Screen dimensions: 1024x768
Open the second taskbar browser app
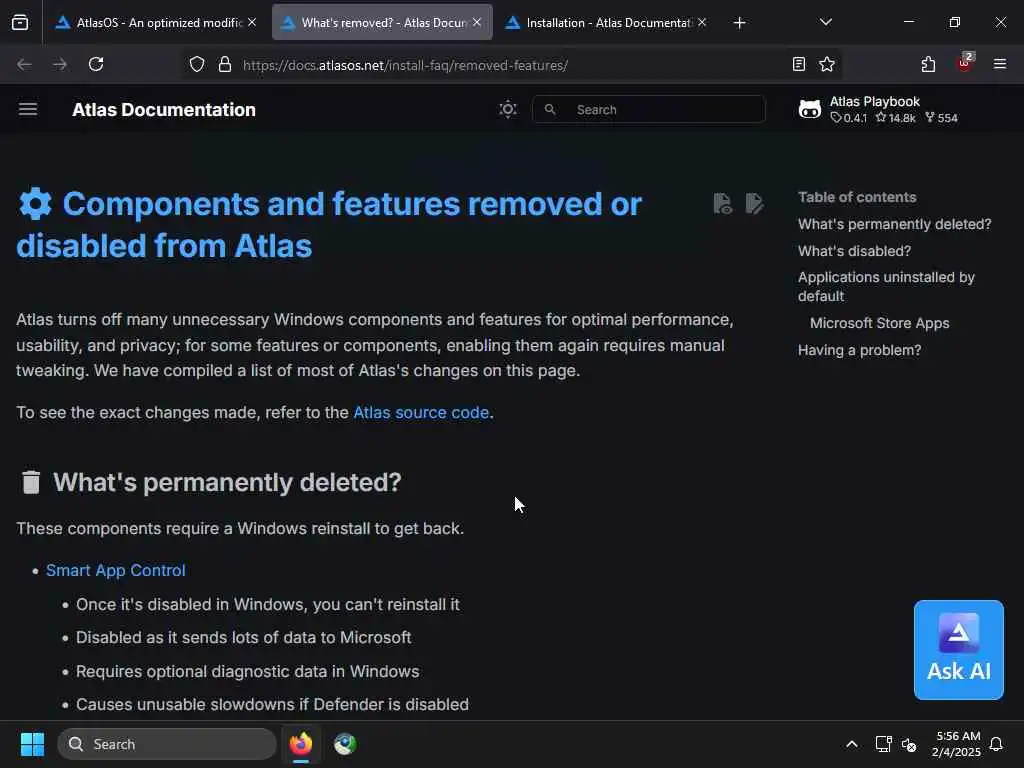[x=345, y=744]
